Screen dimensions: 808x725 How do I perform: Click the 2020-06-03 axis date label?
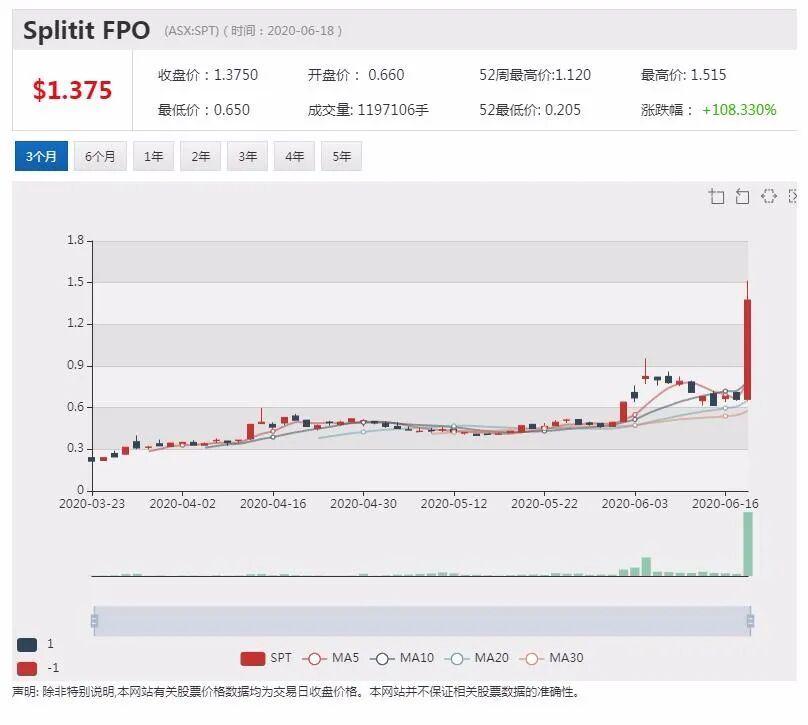(x=635, y=504)
